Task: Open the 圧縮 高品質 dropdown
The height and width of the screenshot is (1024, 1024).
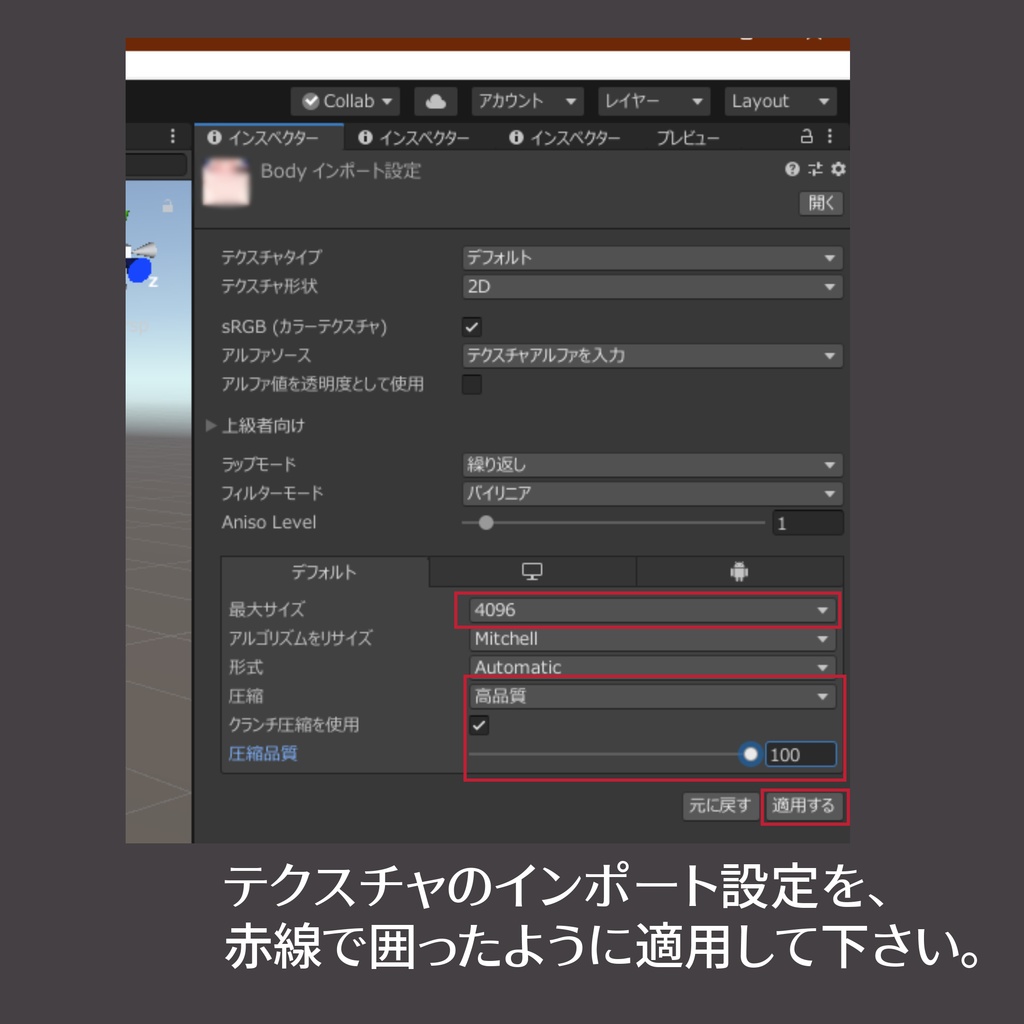Action: [x=652, y=696]
